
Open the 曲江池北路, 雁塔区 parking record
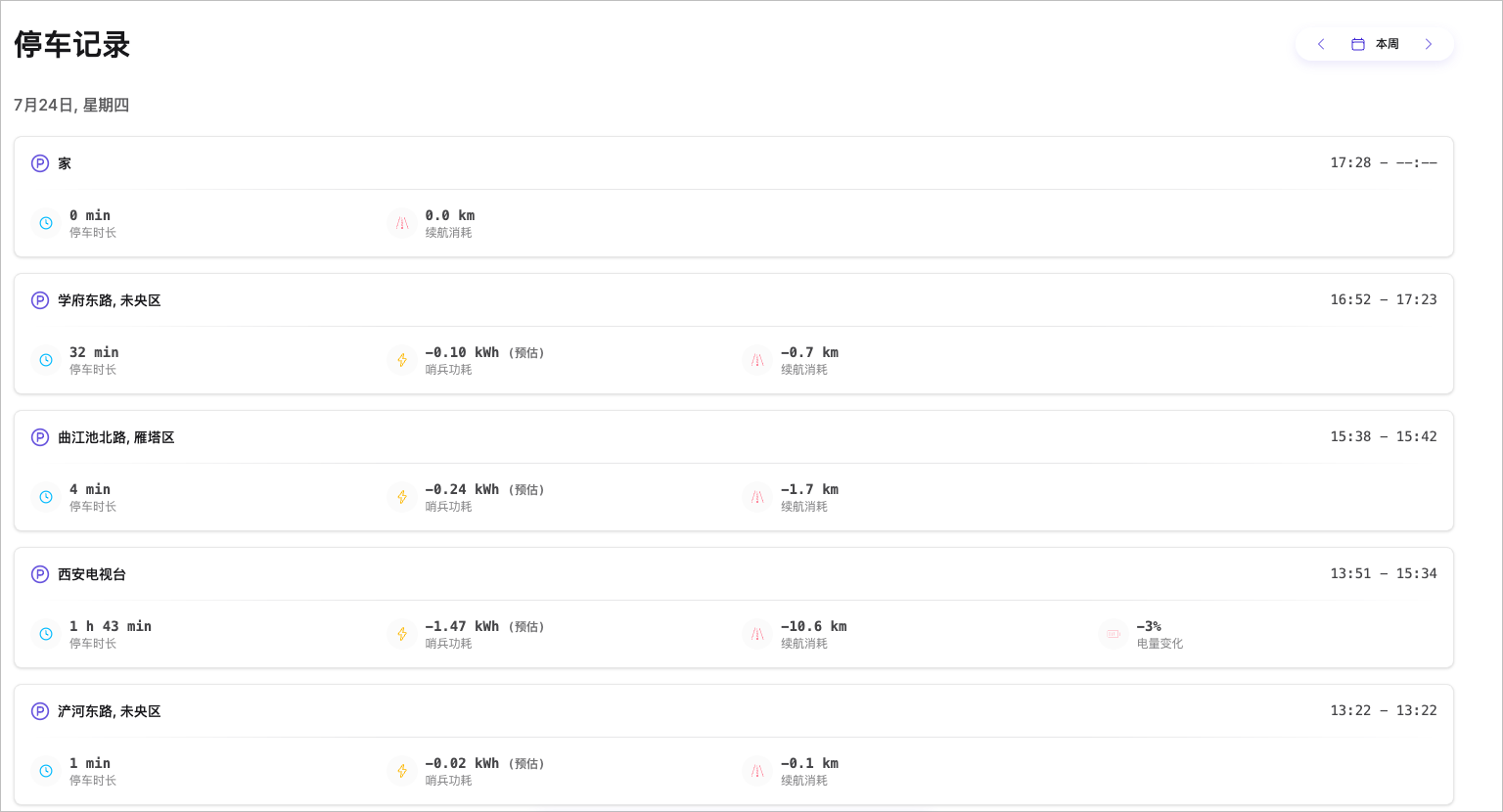[x=115, y=437]
